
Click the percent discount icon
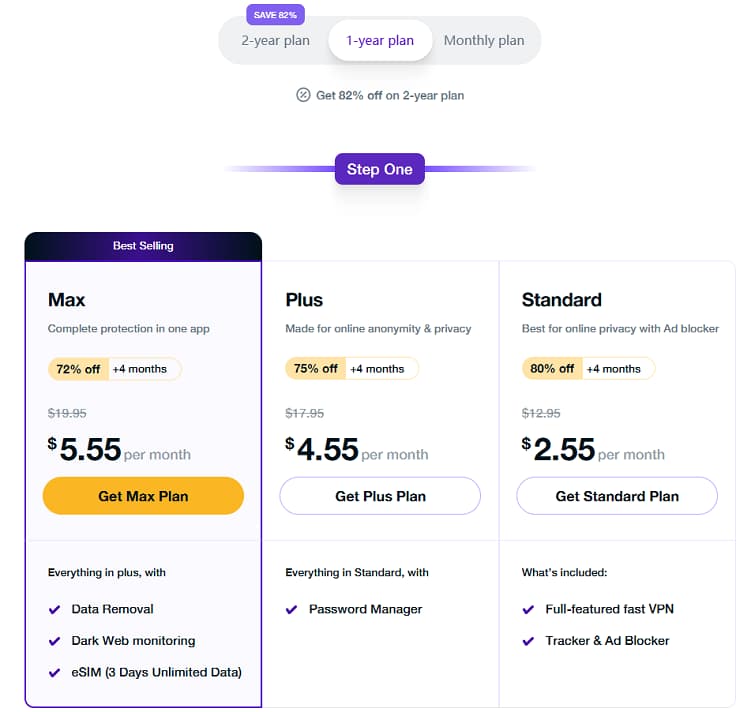[x=303, y=95]
